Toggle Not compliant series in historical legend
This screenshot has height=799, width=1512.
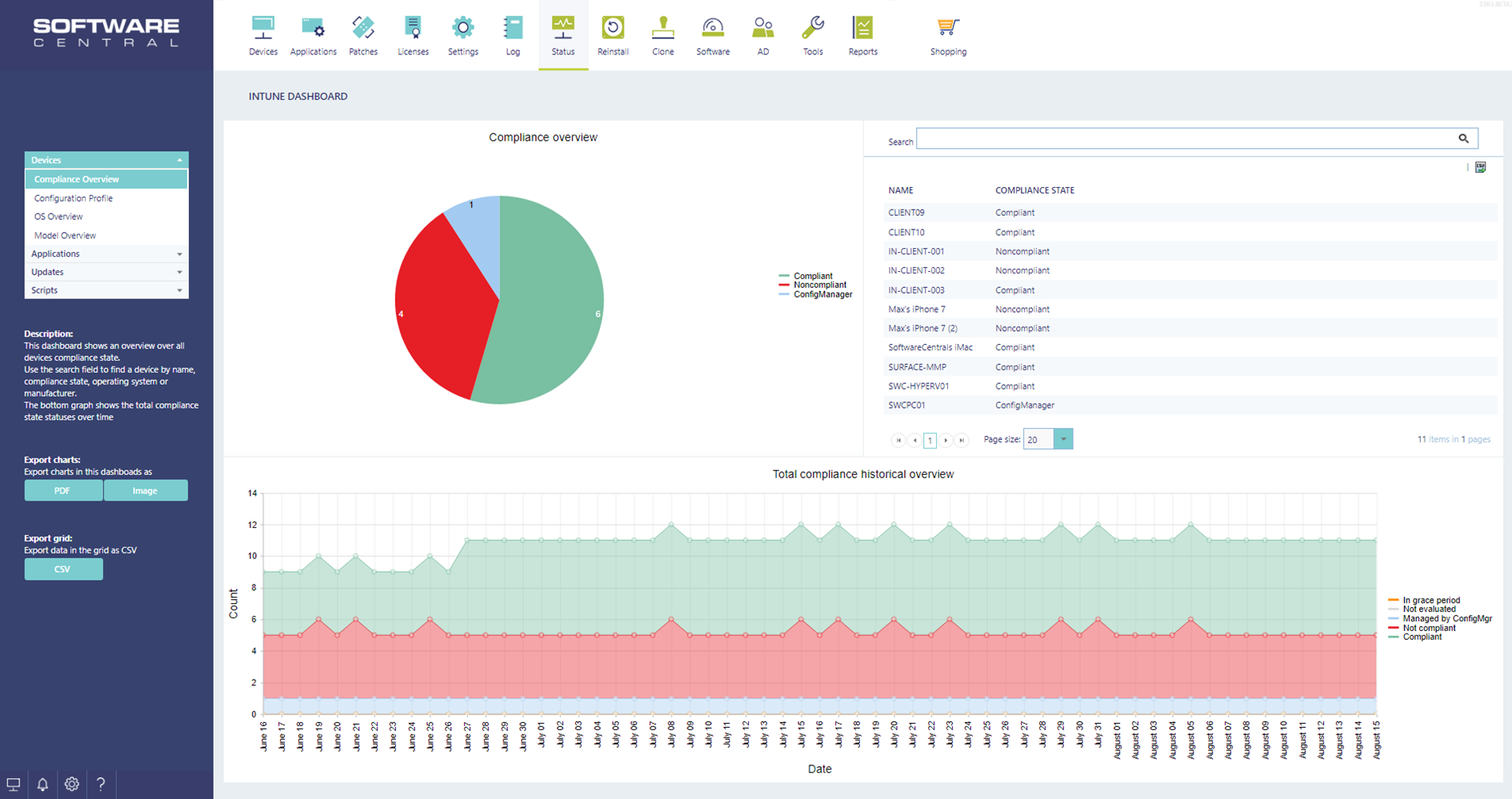coord(1429,628)
